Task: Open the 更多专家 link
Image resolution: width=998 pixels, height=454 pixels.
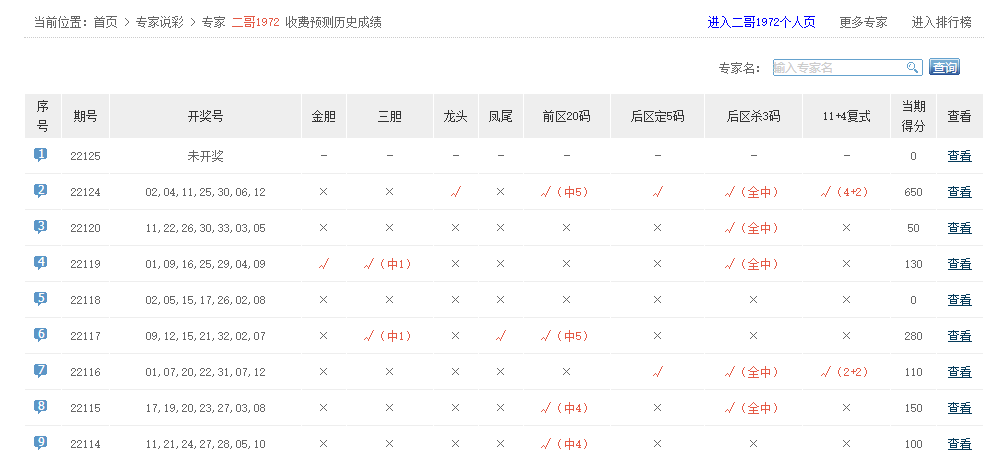Action: pyautogui.click(x=863, y=22)
